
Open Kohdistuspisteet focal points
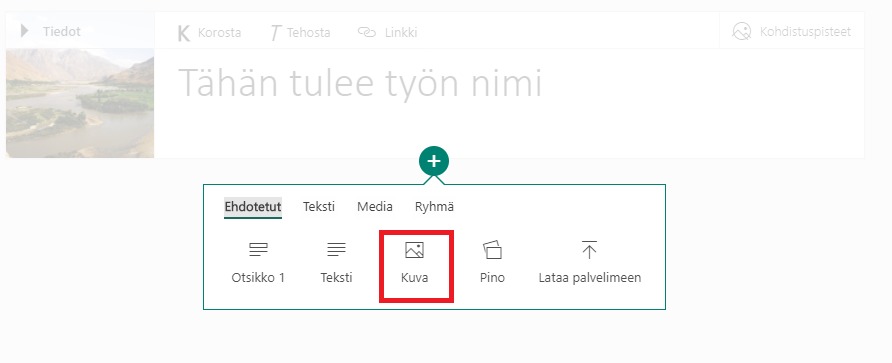791,31
